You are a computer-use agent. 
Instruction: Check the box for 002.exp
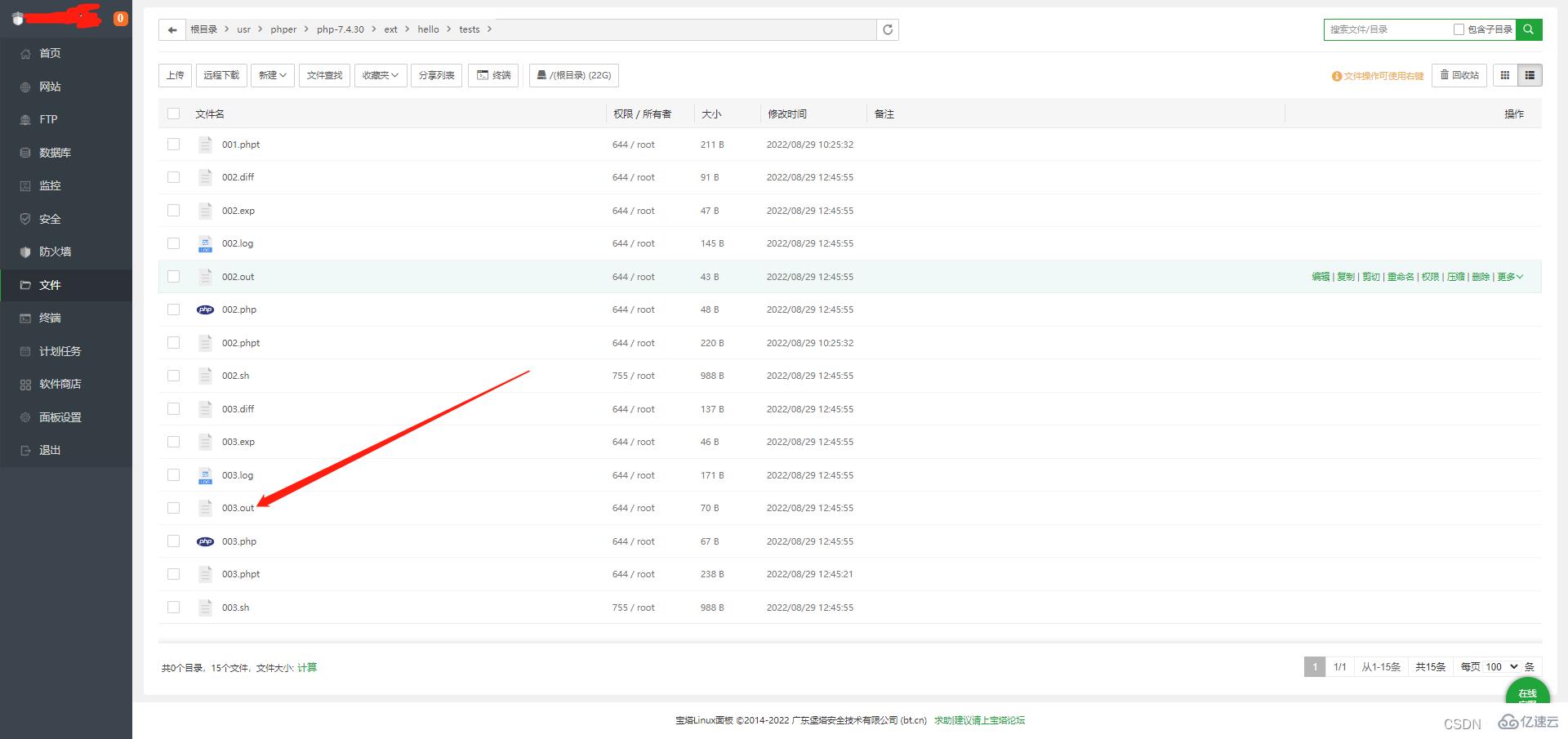click(173, 211)
